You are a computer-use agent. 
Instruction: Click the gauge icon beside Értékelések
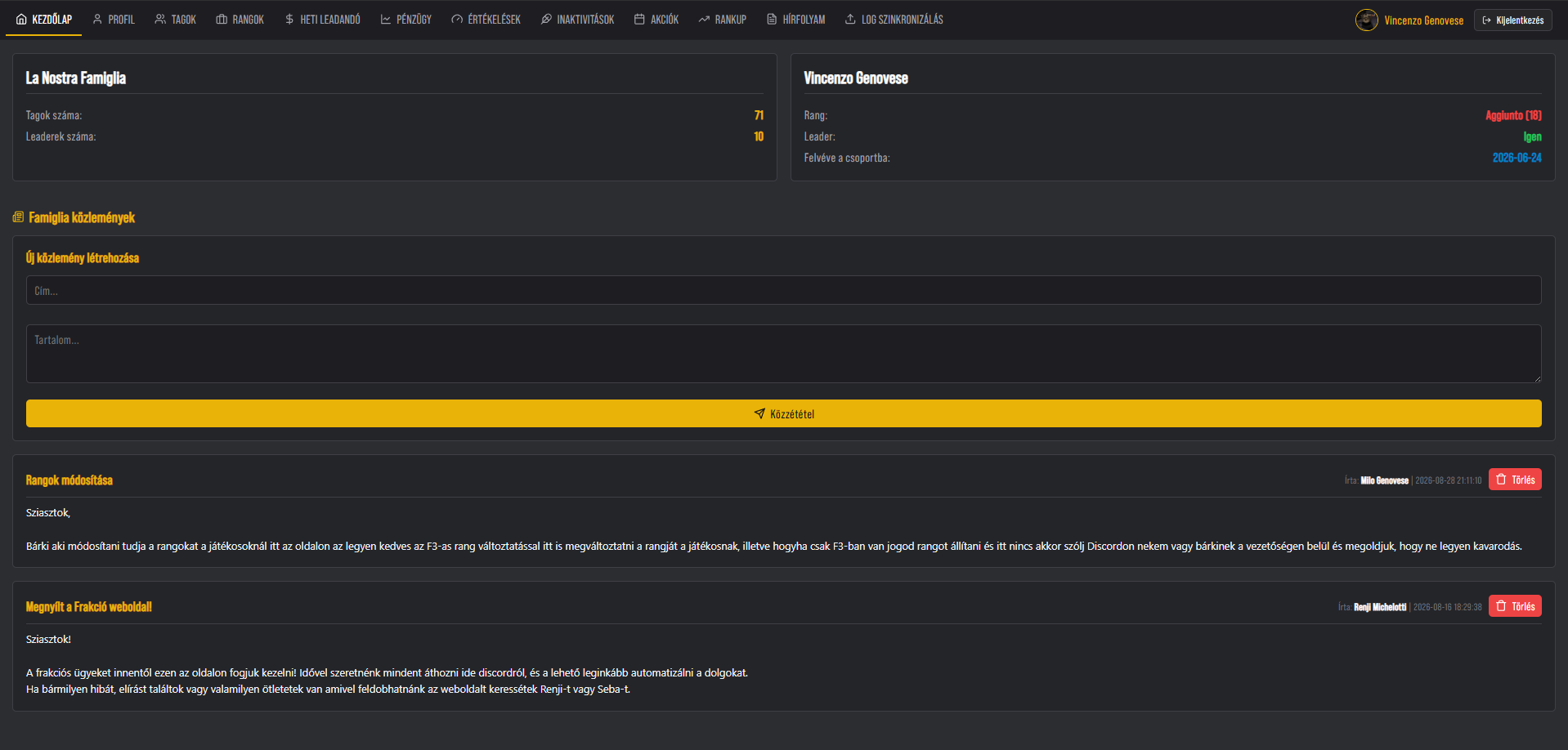(457, 20)
